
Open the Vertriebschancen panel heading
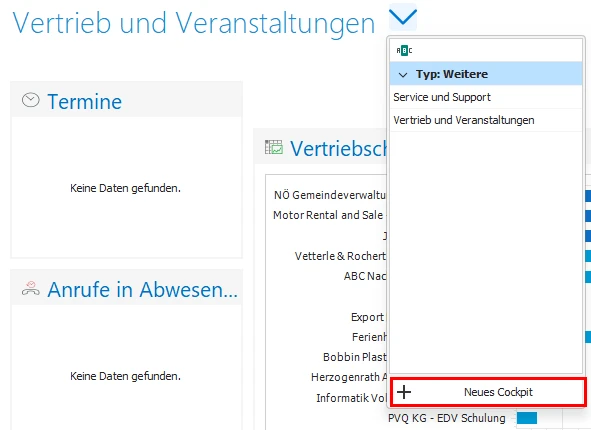338,148
